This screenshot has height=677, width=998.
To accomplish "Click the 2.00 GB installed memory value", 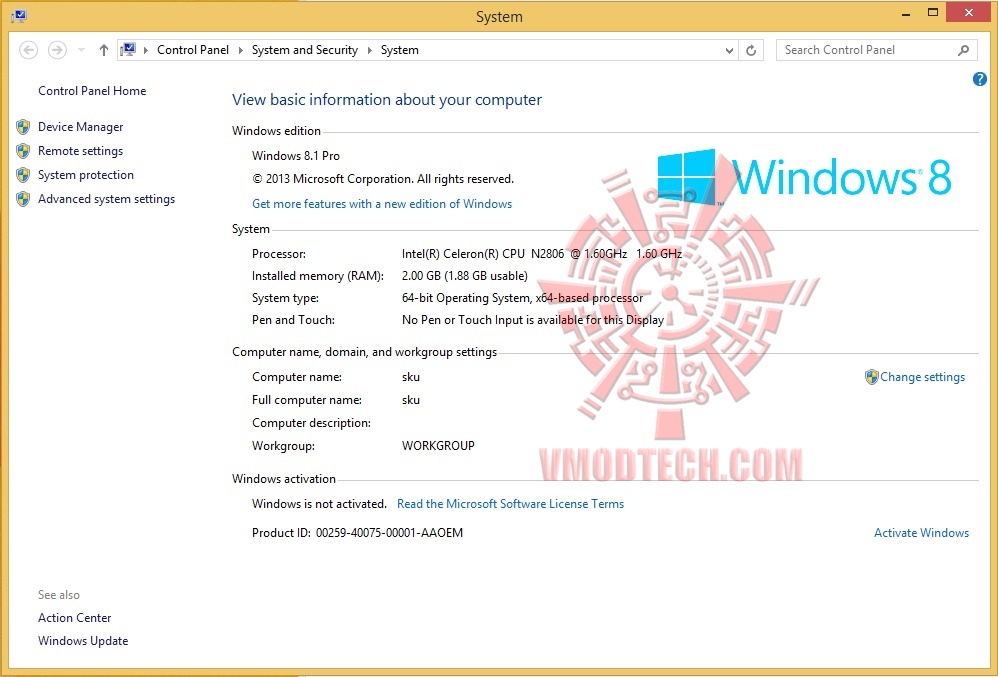I will (x=465, y=276).
